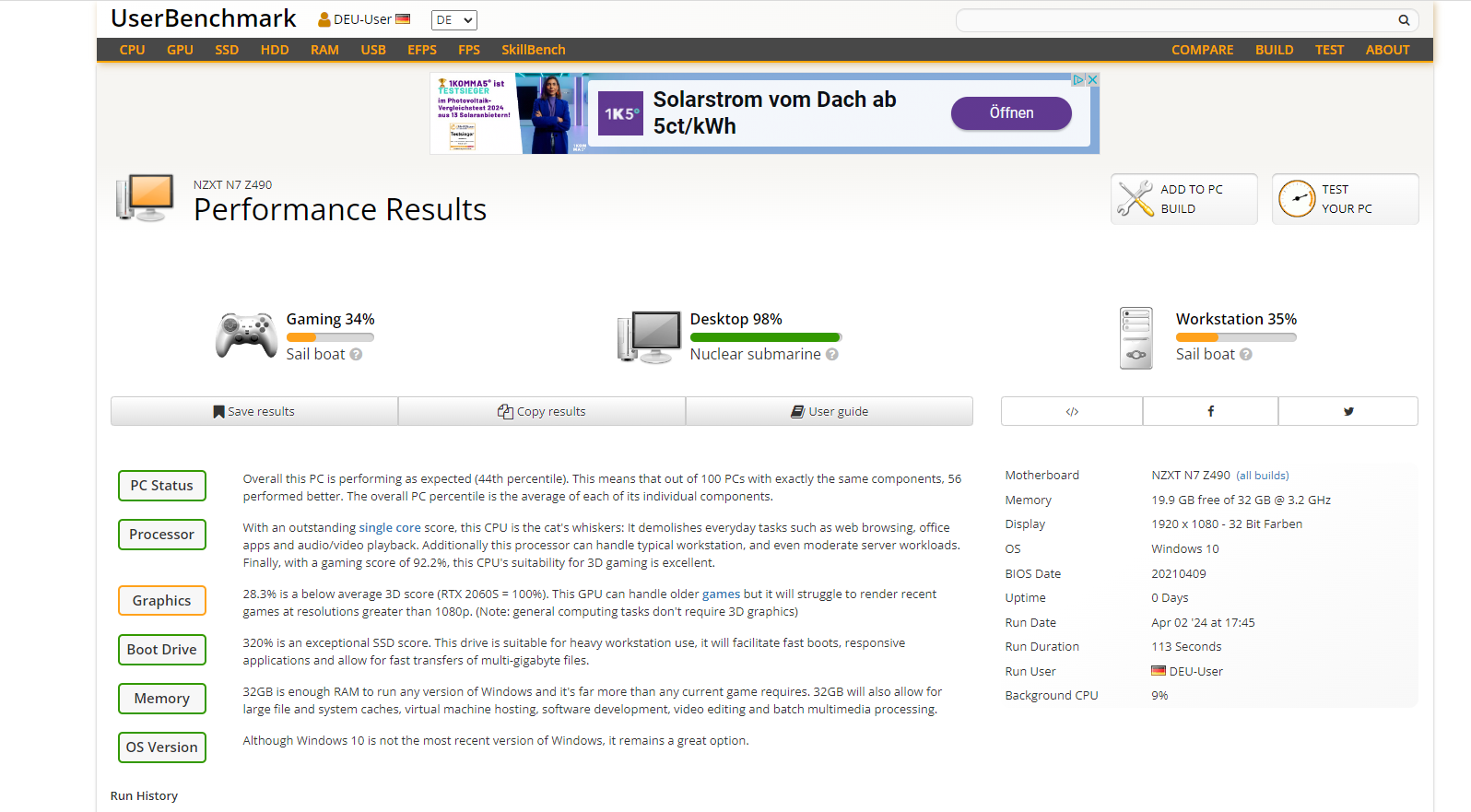Jump to the Graphics section
The width and height of the screenshot is (1471, 812).
[x=162, y=600]
